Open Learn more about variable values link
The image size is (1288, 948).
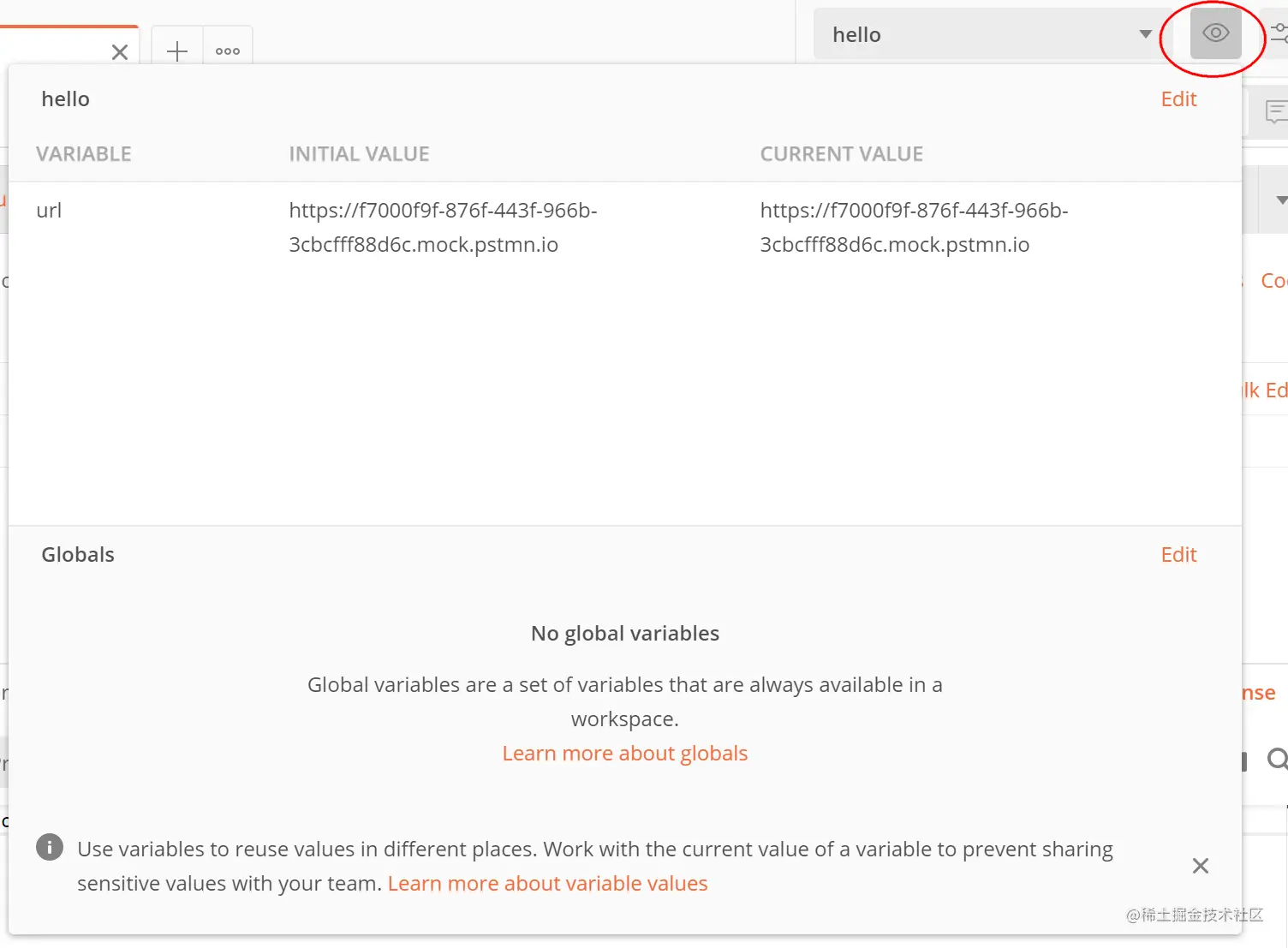(547, 884)
